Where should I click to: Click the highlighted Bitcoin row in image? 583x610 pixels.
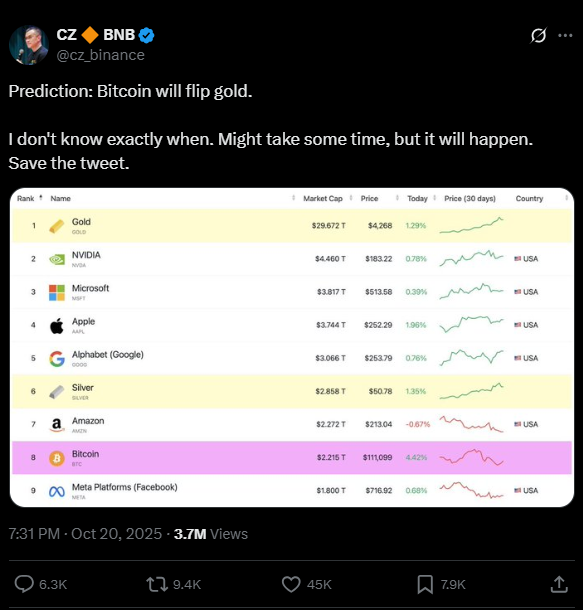pos(292,458)
